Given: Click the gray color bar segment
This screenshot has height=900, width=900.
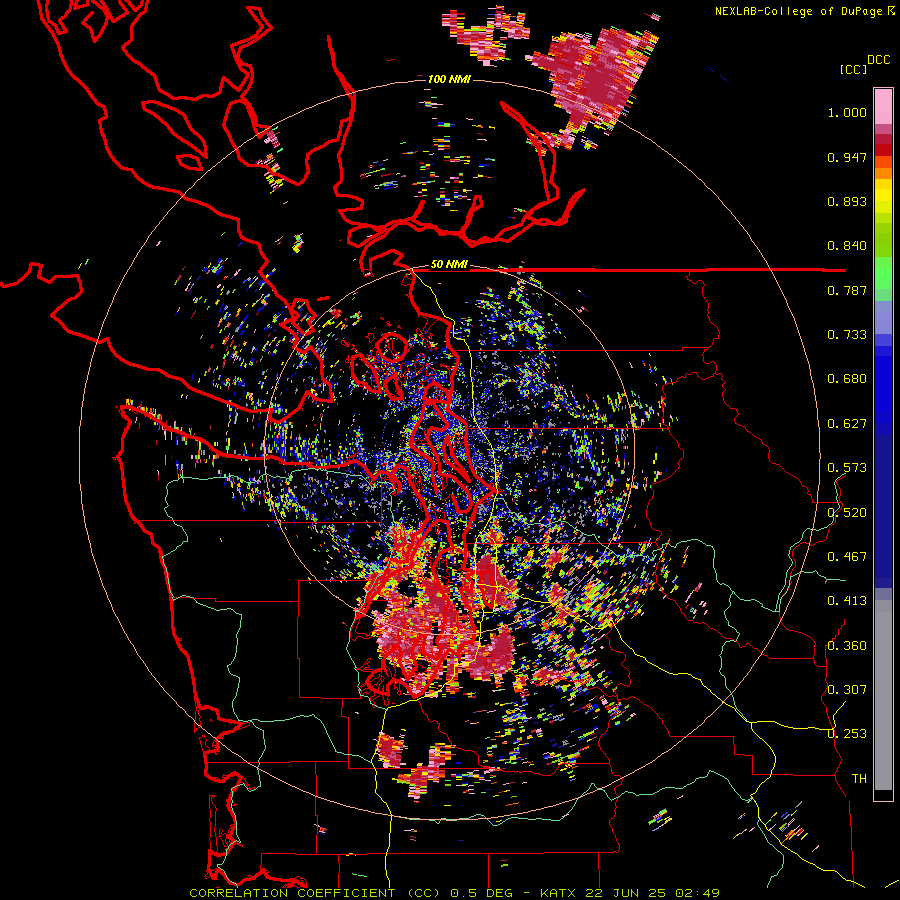Looking at the screenshot, I should click(x=883, y=695).
